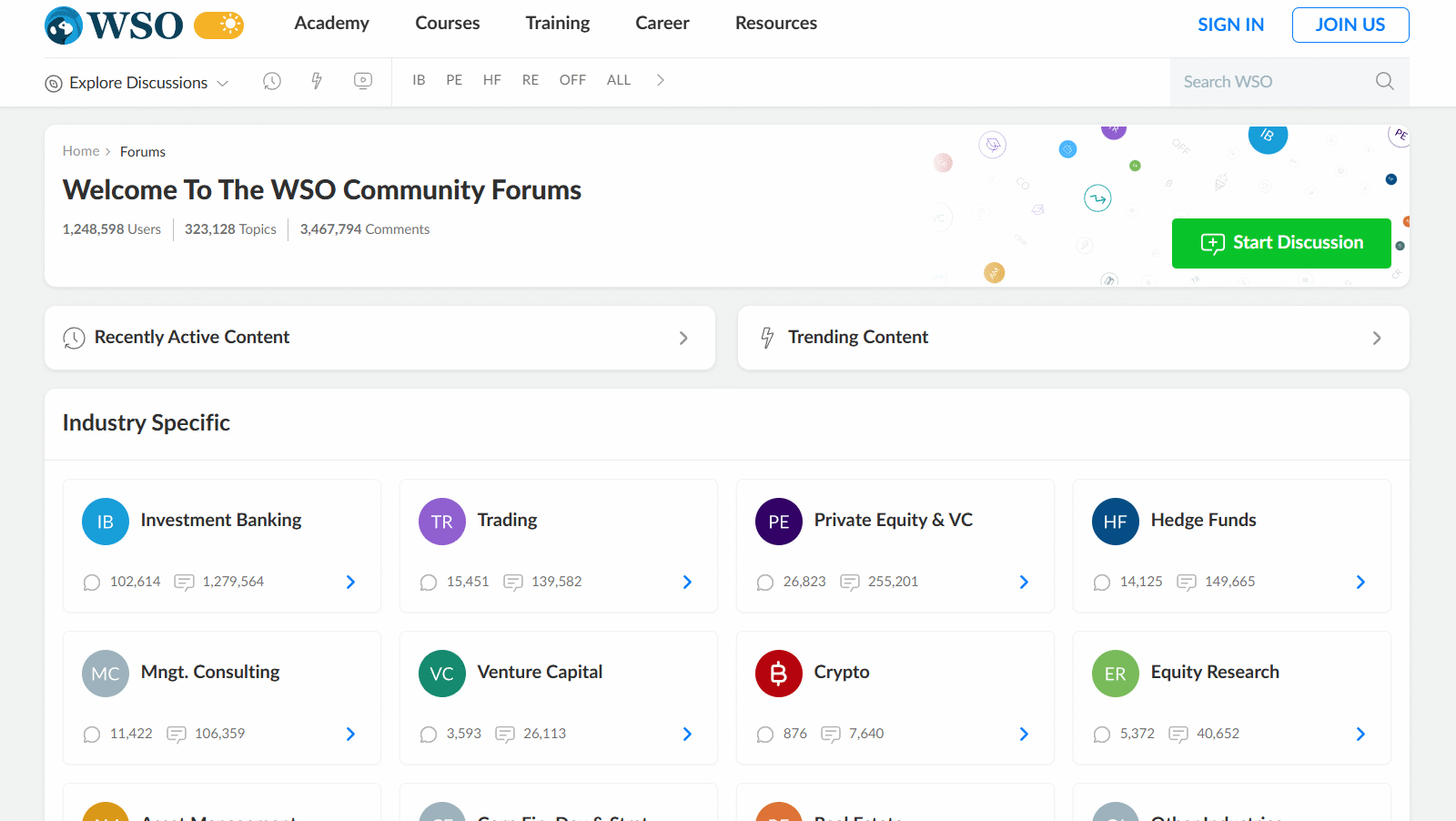
Task: Open the Investment Banking forum
Action: [x=221, y=520]
